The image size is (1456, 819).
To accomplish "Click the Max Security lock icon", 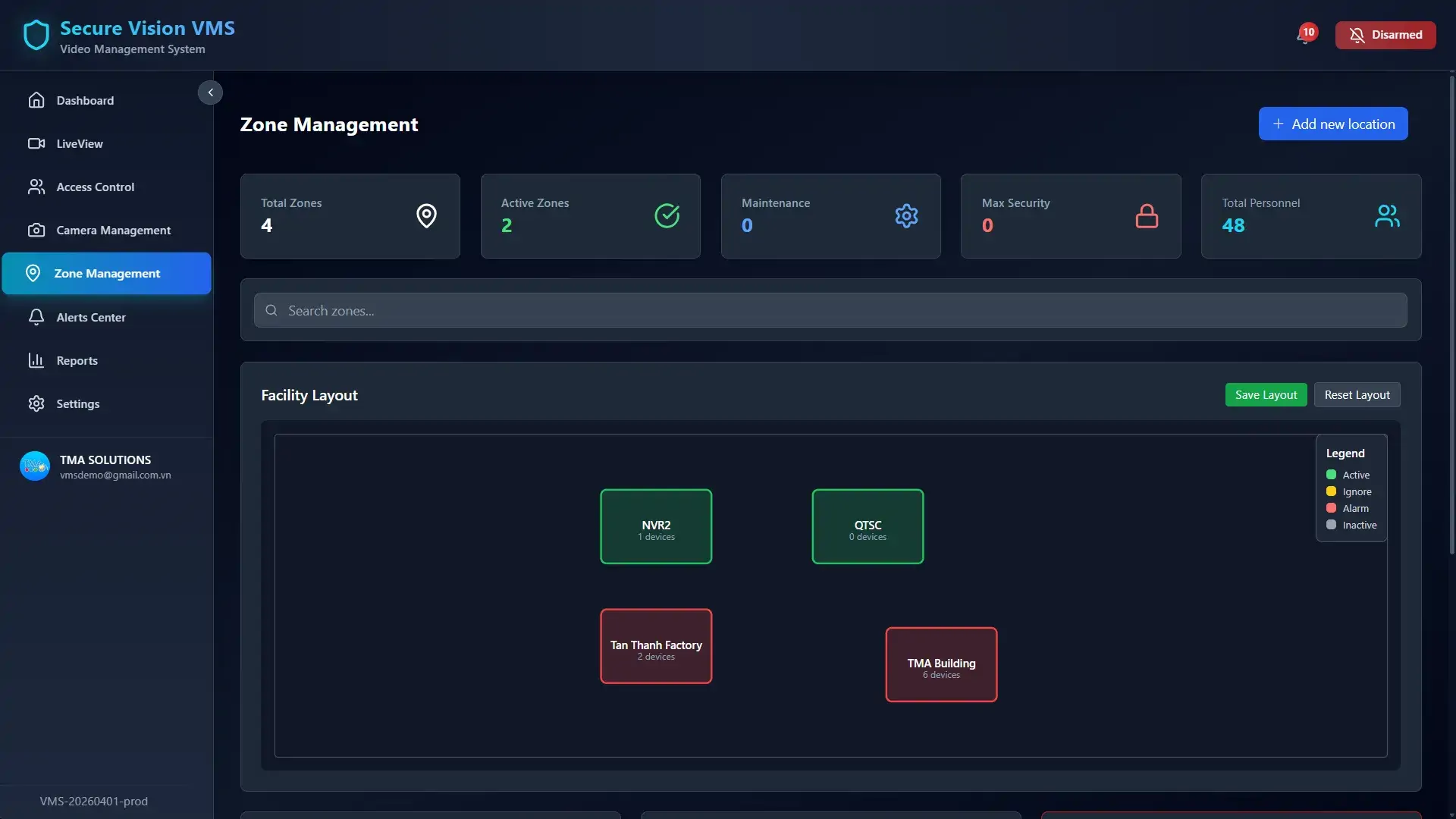I will (x=1147, y=216).
